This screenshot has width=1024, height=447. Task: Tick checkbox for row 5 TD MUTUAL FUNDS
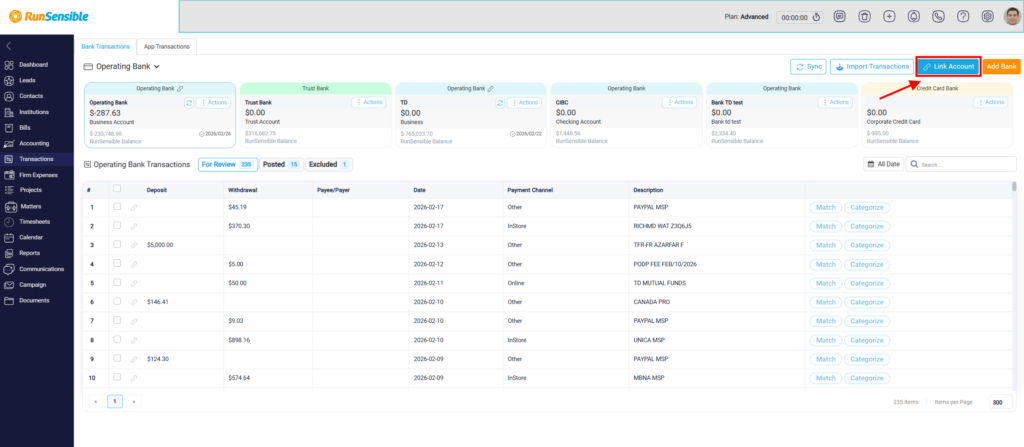click(x=117, y=282)
